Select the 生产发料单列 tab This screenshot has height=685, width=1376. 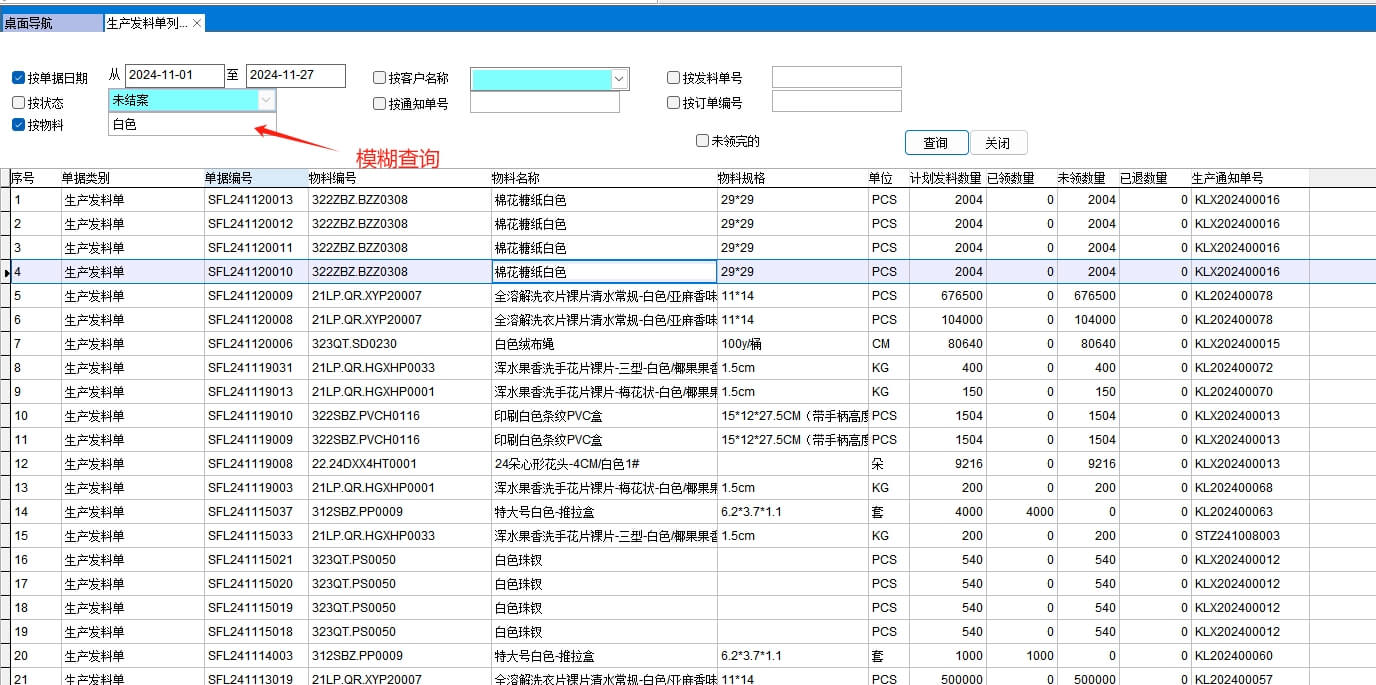146,23
